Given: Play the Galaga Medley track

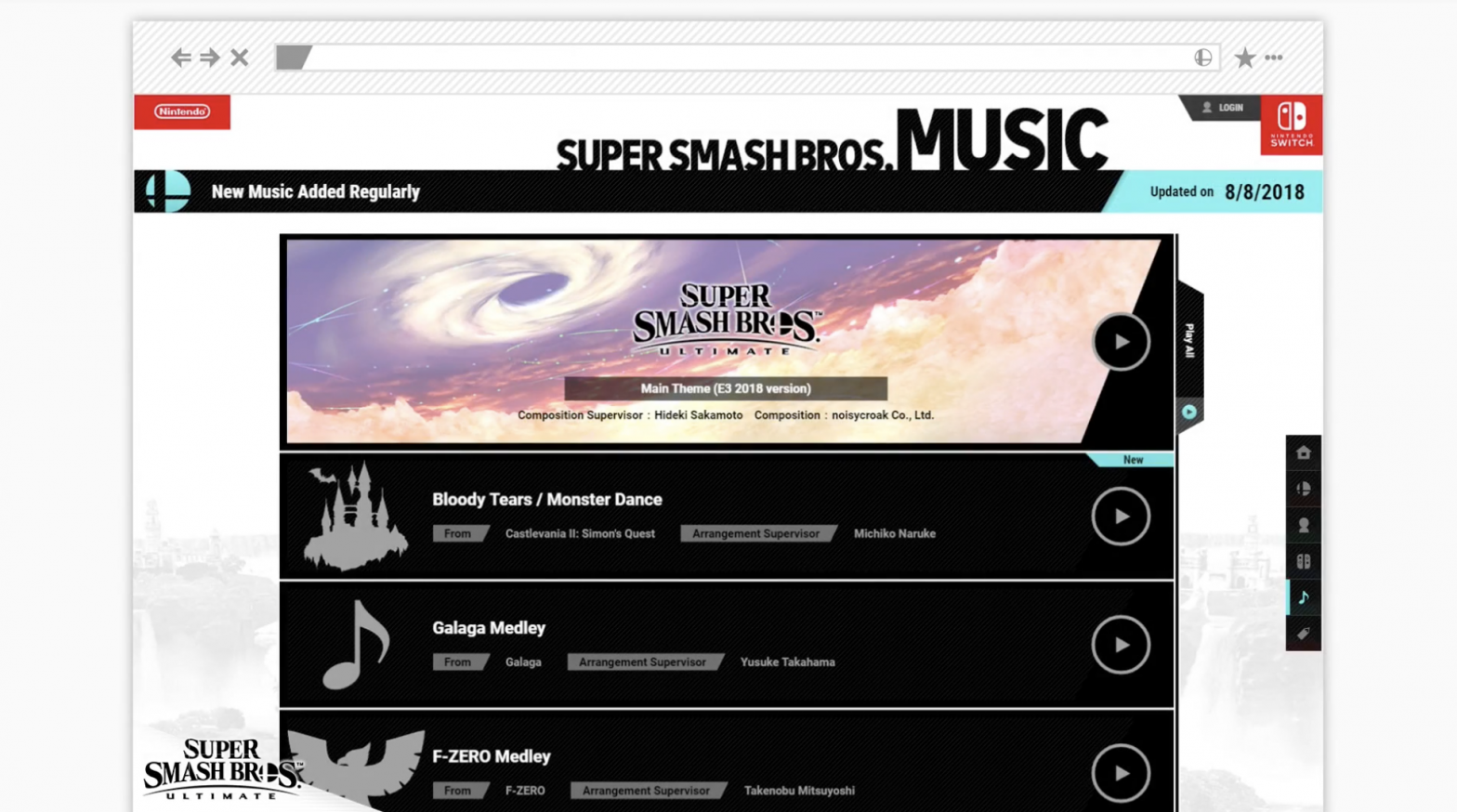Looking at the screenshot, I should click(1121, 645).
